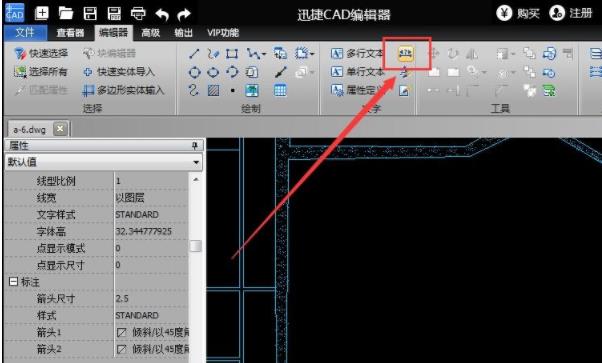This screenshot has height=363, width=602.
Task: Click the green layers icon in 工具 group
Action: pyautogui.click(x=550, y=91)
